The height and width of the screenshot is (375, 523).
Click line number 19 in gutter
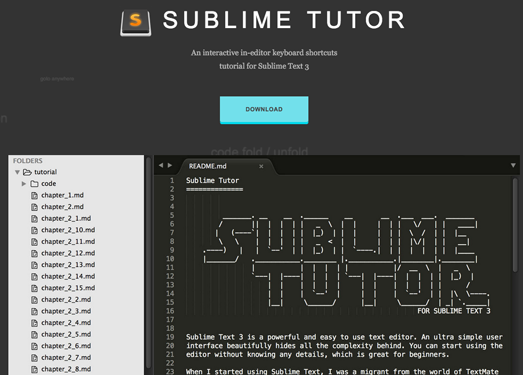170,337
